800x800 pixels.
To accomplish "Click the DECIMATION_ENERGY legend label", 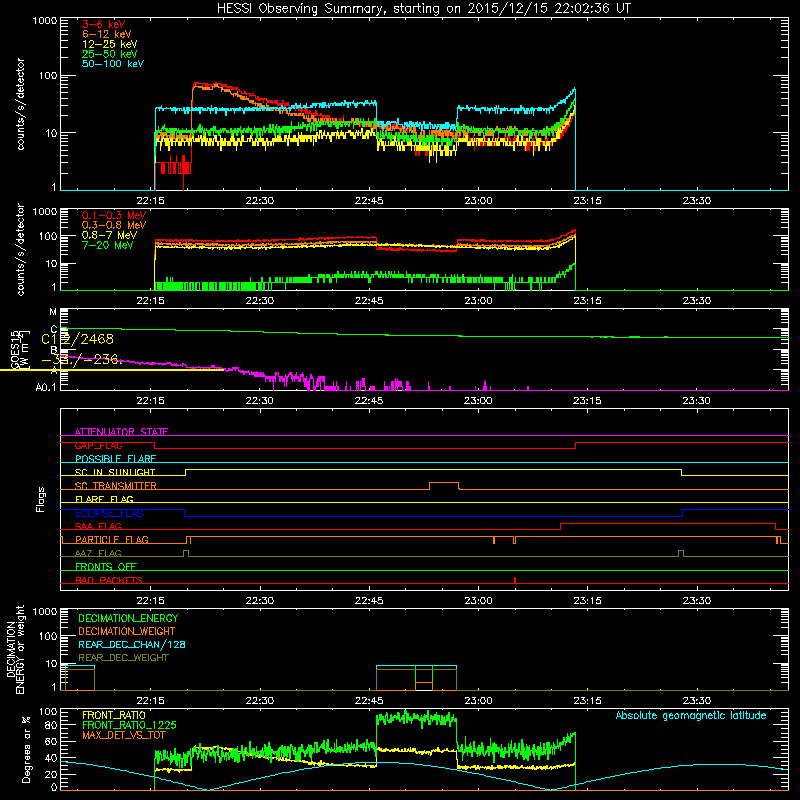I will 128,618.
